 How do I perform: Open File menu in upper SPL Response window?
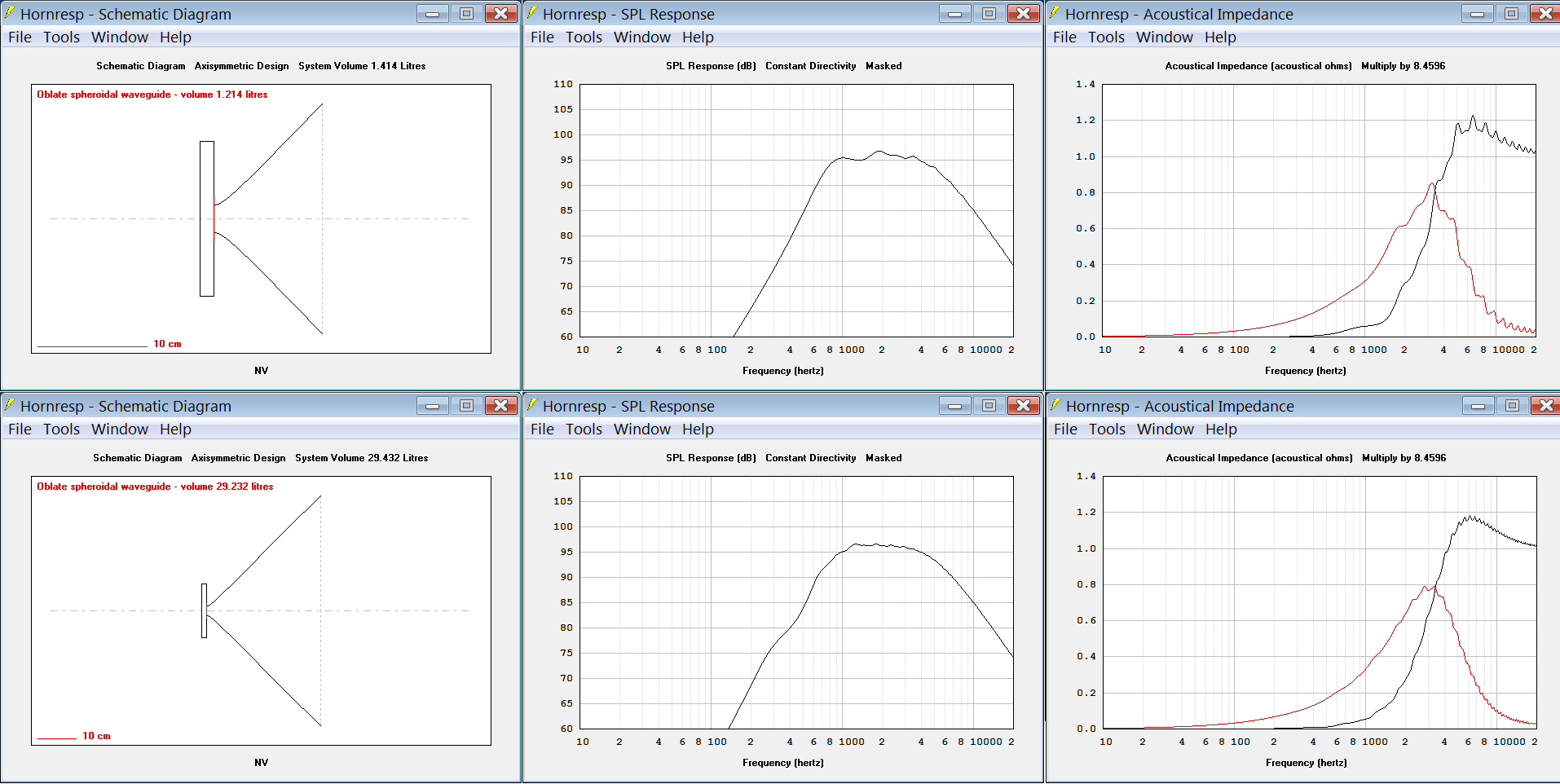click(542, 37)
